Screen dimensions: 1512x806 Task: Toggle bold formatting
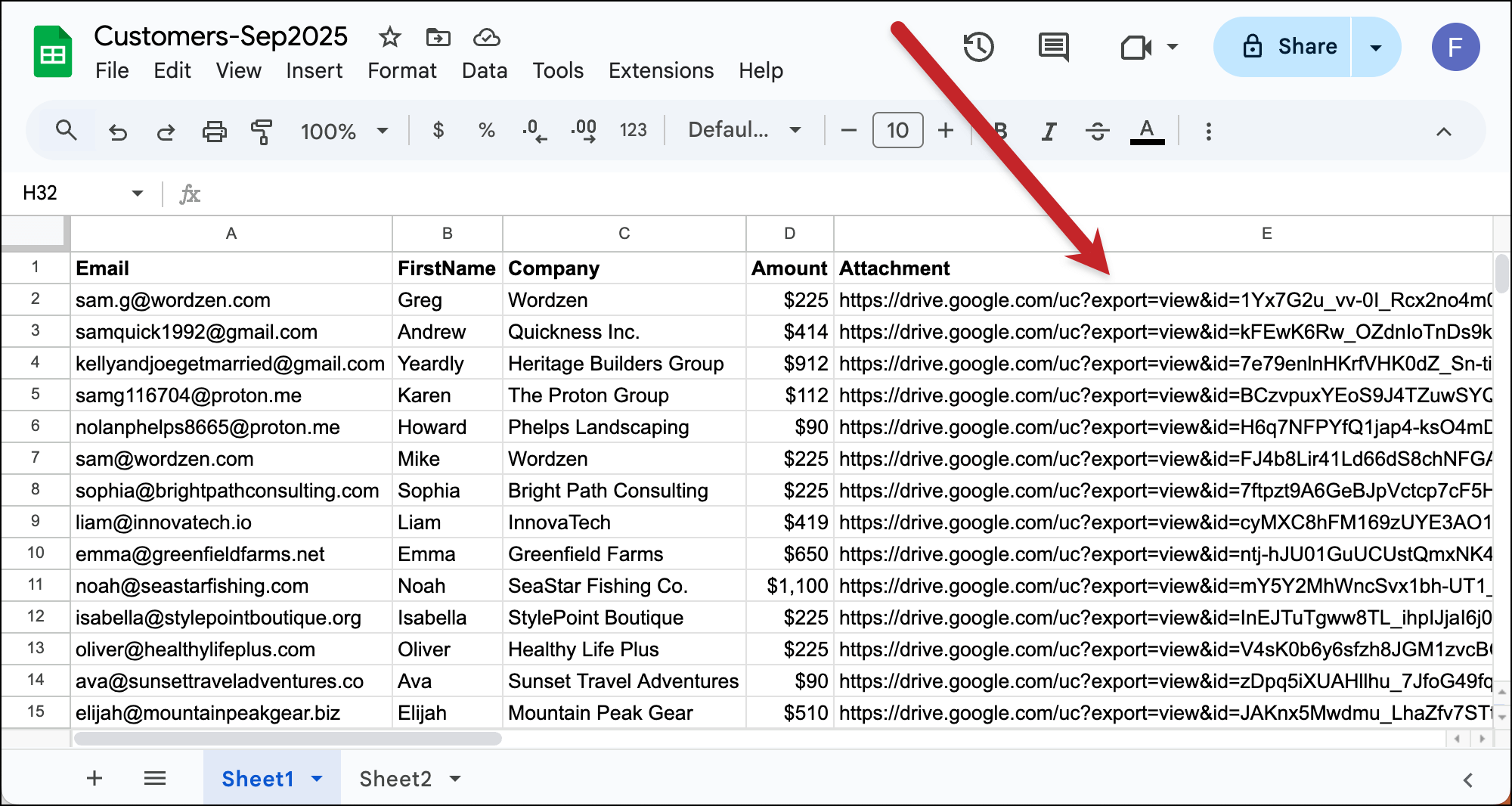(1001, 130)
